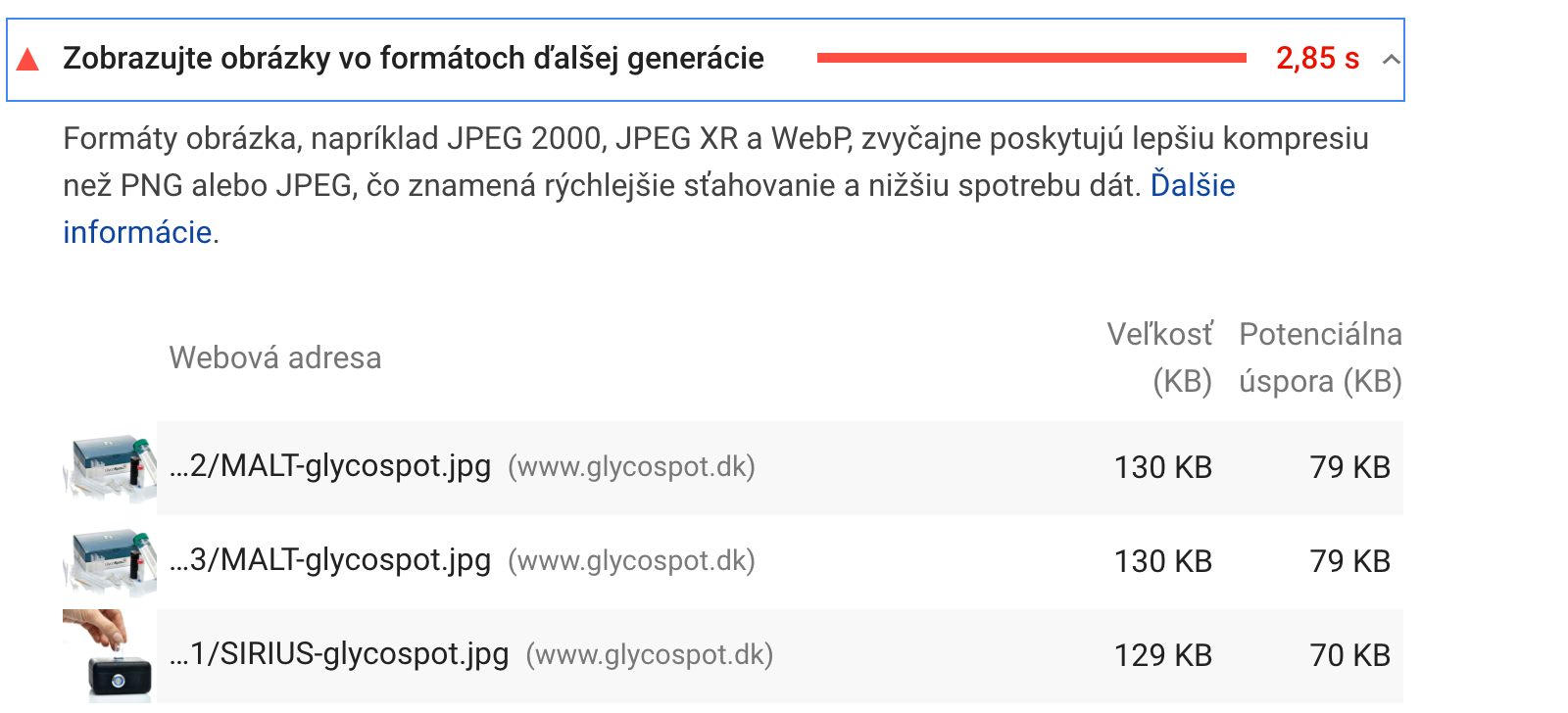Click second MALT-glycospot product thumbnail
This screenshot has height=713, width=1568.
point(110,562)
